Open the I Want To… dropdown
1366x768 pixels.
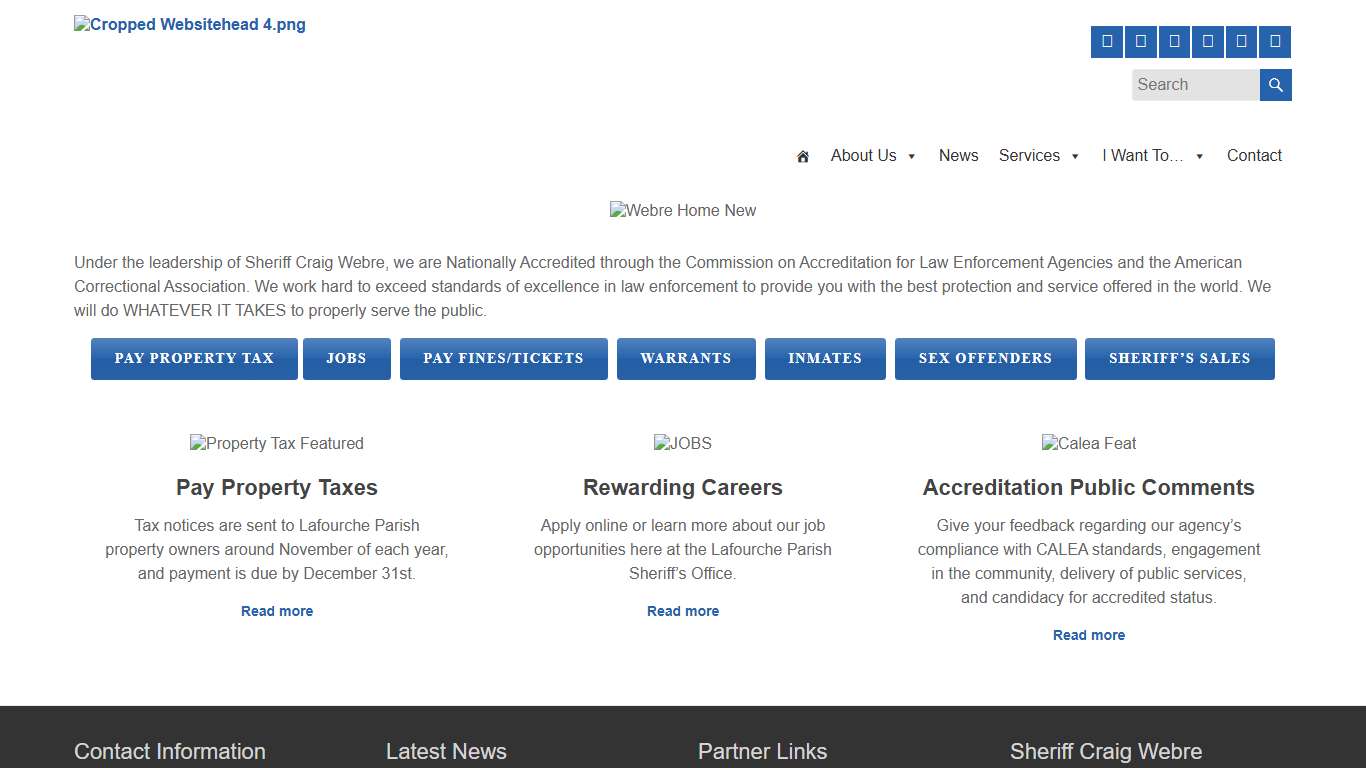(1153, 156)
